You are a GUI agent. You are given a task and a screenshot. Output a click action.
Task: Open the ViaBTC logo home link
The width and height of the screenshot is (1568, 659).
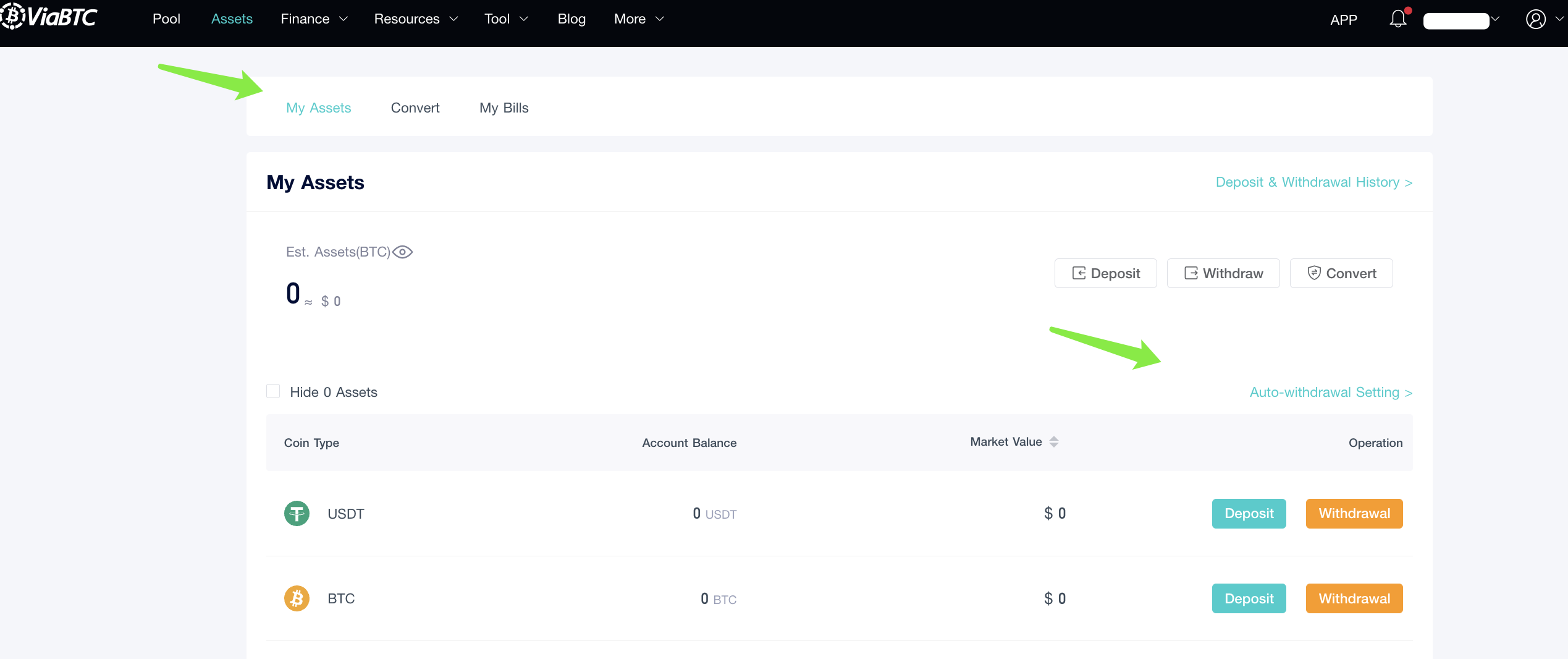point(49,17)
